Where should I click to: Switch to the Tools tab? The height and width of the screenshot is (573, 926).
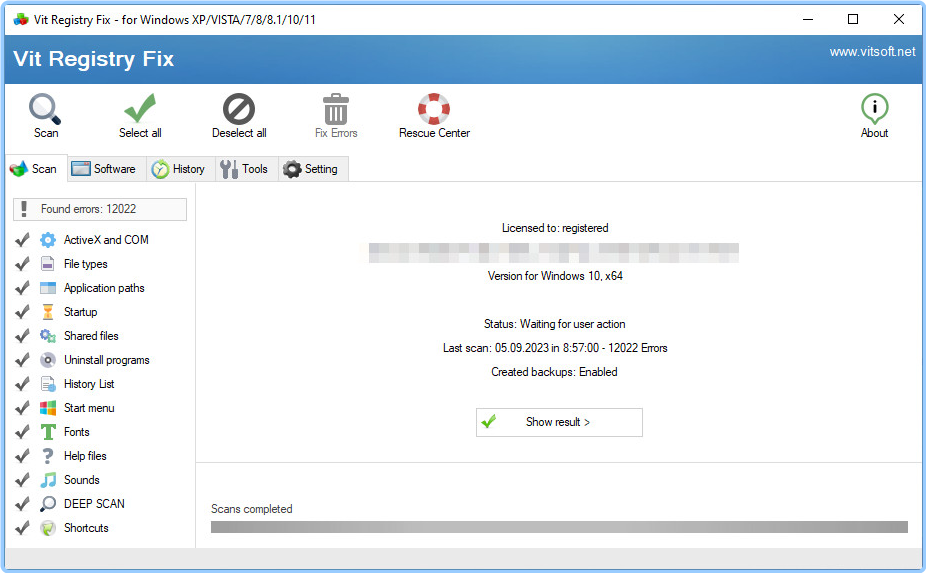246,169
